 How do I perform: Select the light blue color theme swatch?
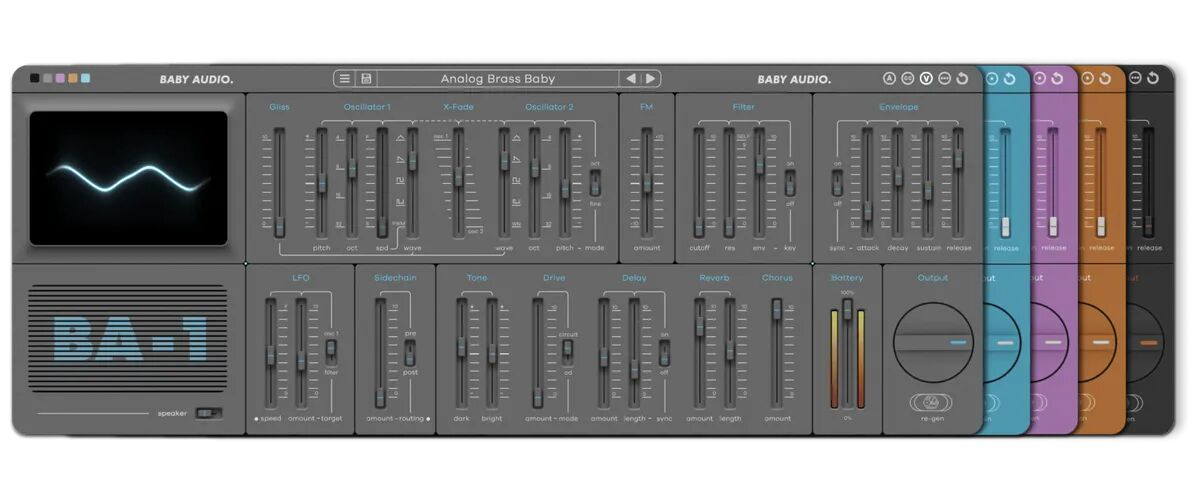(85, 78)
